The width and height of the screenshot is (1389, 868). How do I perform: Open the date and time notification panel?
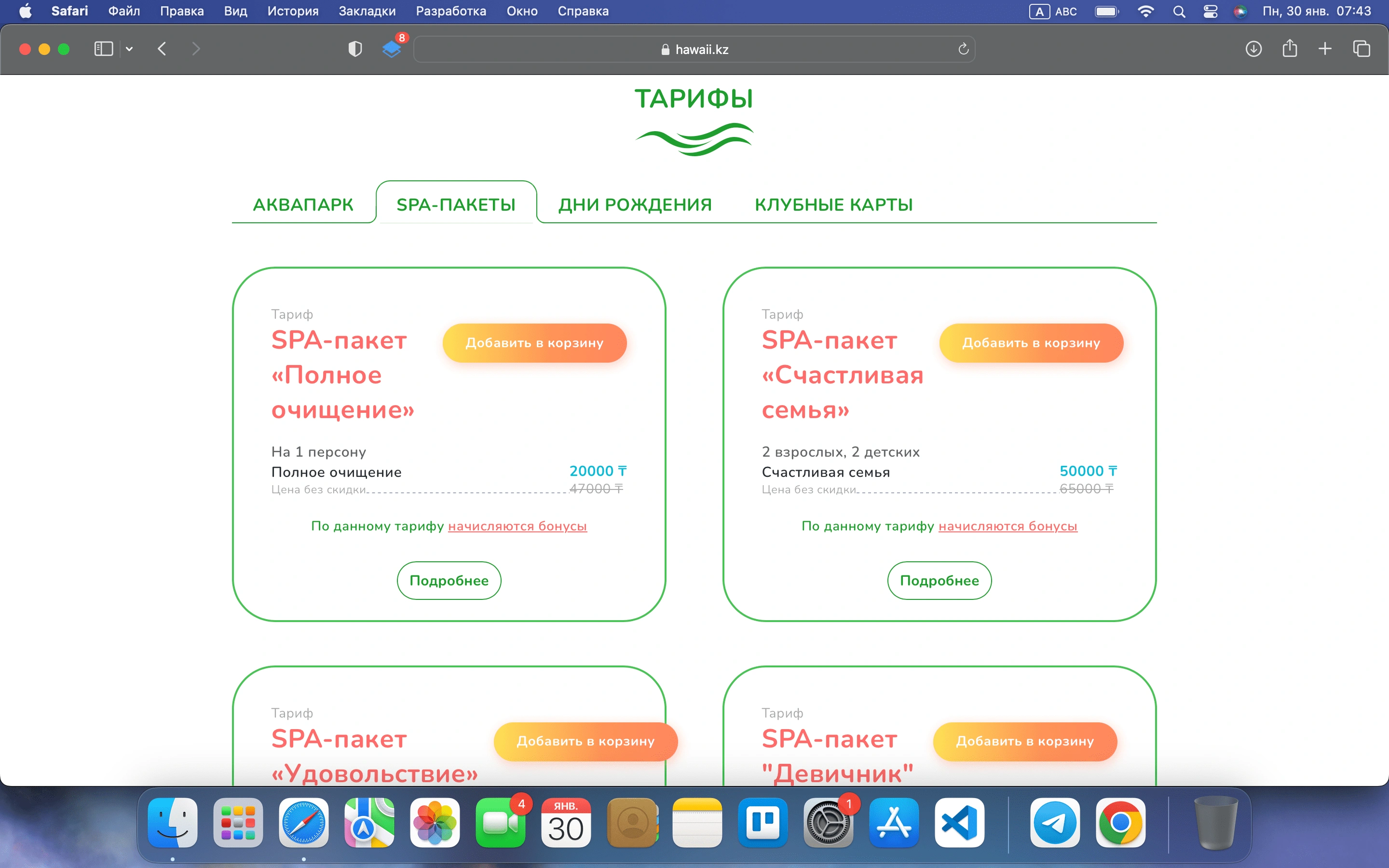point(1317,12)
